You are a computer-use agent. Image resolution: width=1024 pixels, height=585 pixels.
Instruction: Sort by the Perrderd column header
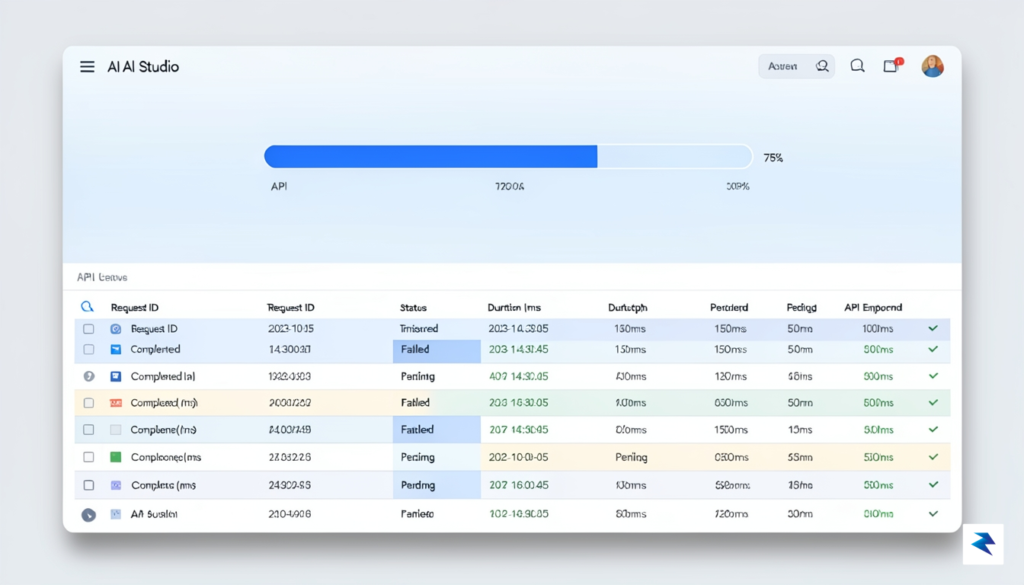click(x=729, y=308)
